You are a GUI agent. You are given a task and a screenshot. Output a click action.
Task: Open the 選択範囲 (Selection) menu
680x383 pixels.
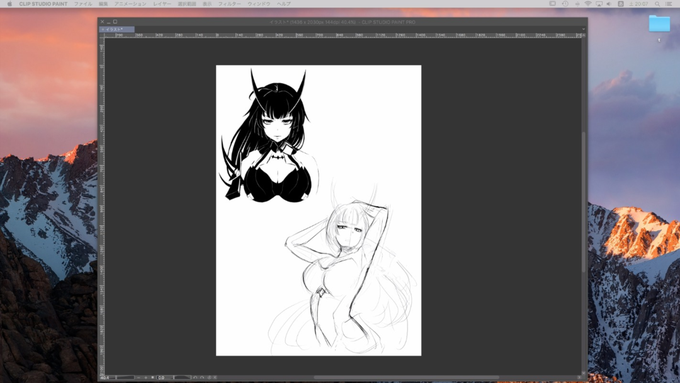coord(187,3)
